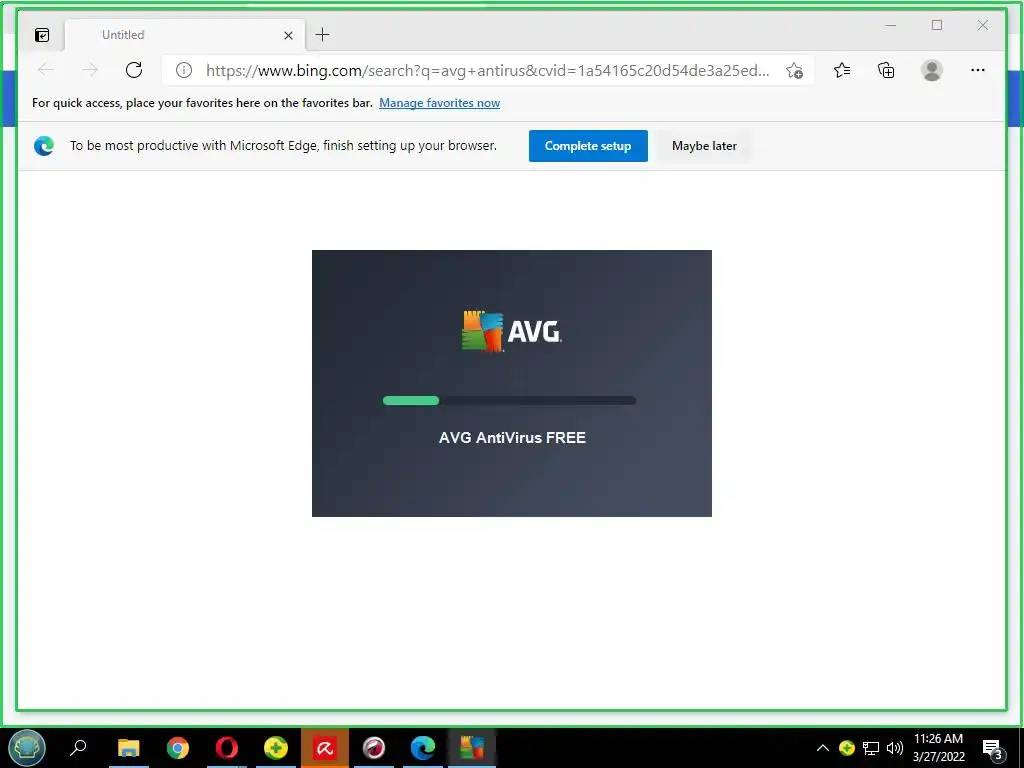Maximize the Edge window
The image size is (1024, 768).
937,25
